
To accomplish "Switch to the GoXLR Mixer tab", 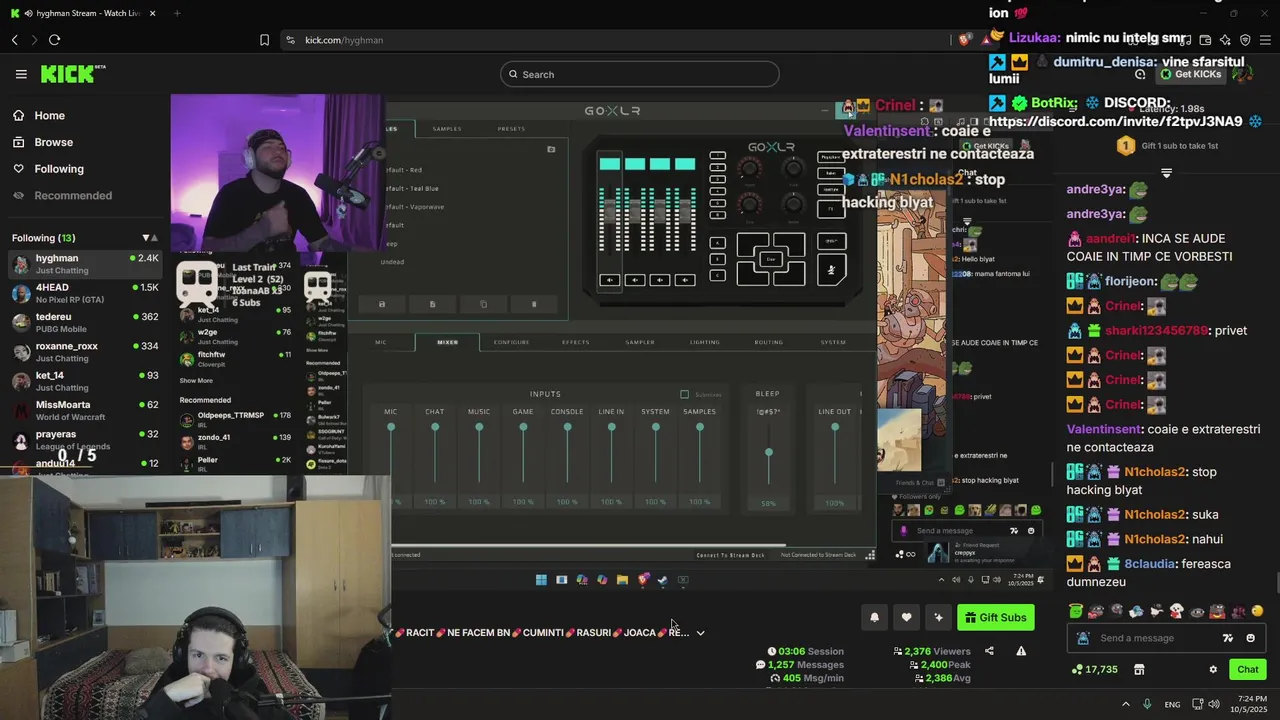I will pyautogui.click(x=447, y=342).
